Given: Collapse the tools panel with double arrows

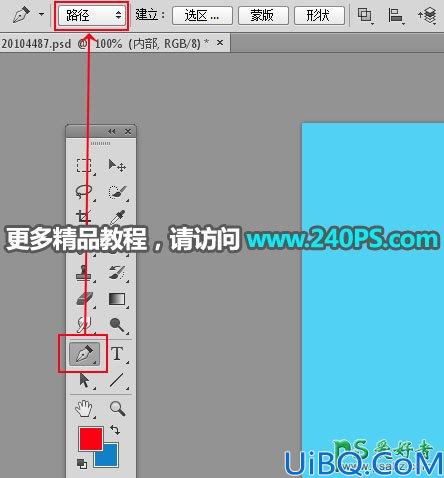Looking at the screenshot, I should (112, 132).
